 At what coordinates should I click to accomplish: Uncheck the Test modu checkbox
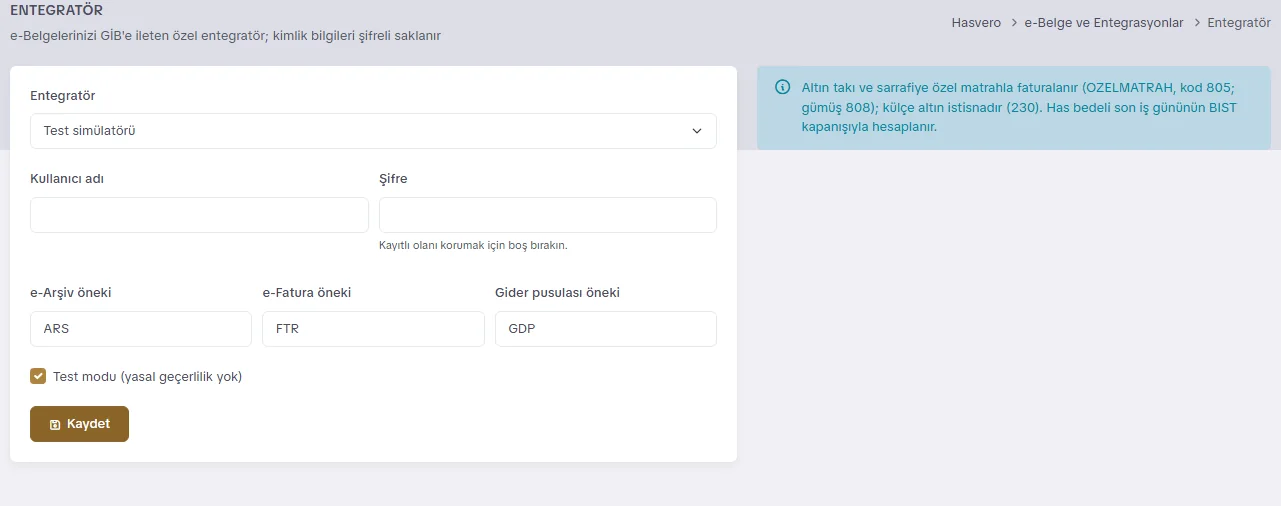(38, 377)
